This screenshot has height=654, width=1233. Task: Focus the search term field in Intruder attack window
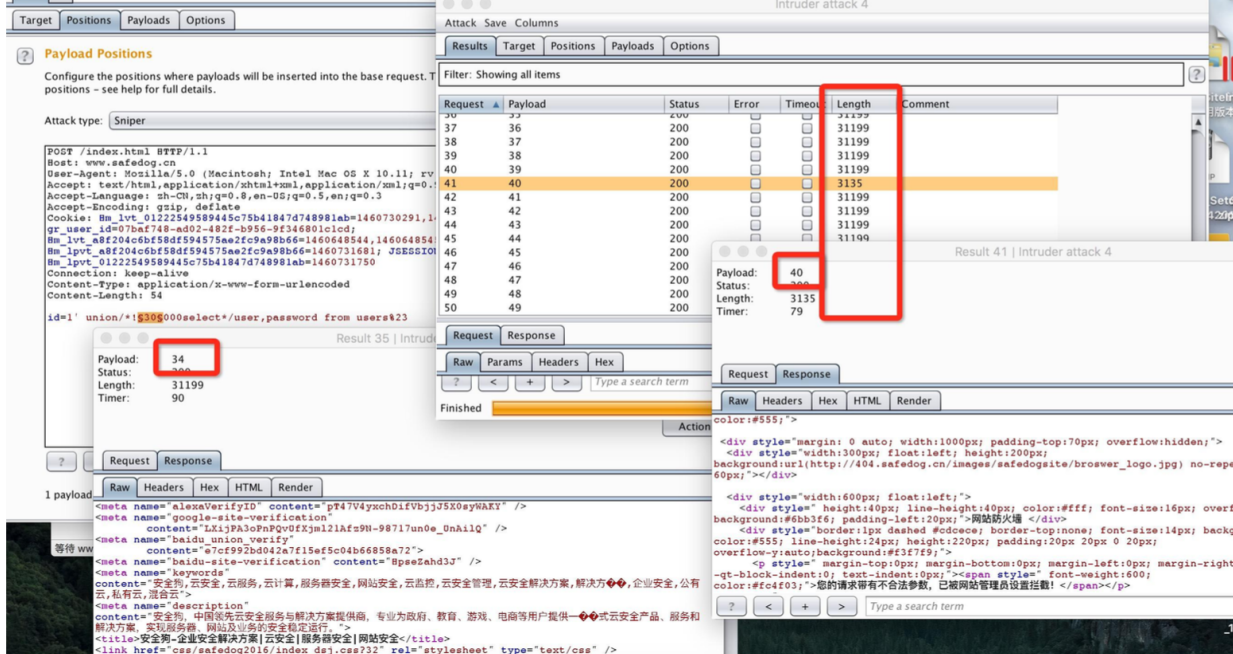(x=651, y=382)
